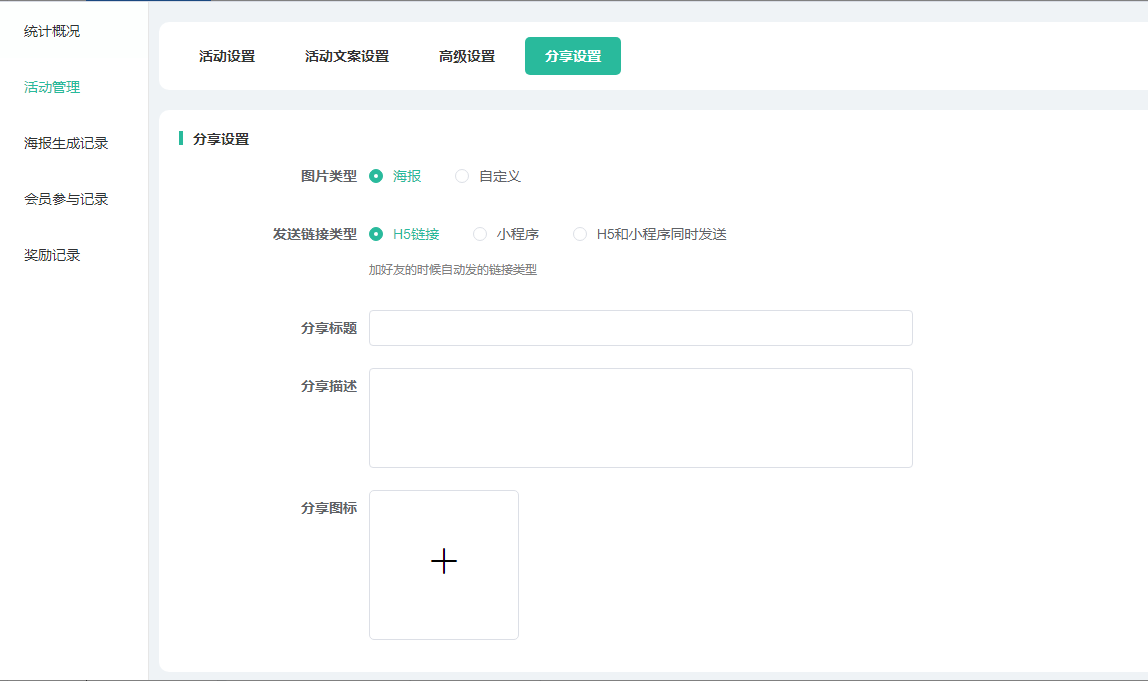Open 海报生成记录 from the sidebar

pyautogui.click(x=66, y=143)
